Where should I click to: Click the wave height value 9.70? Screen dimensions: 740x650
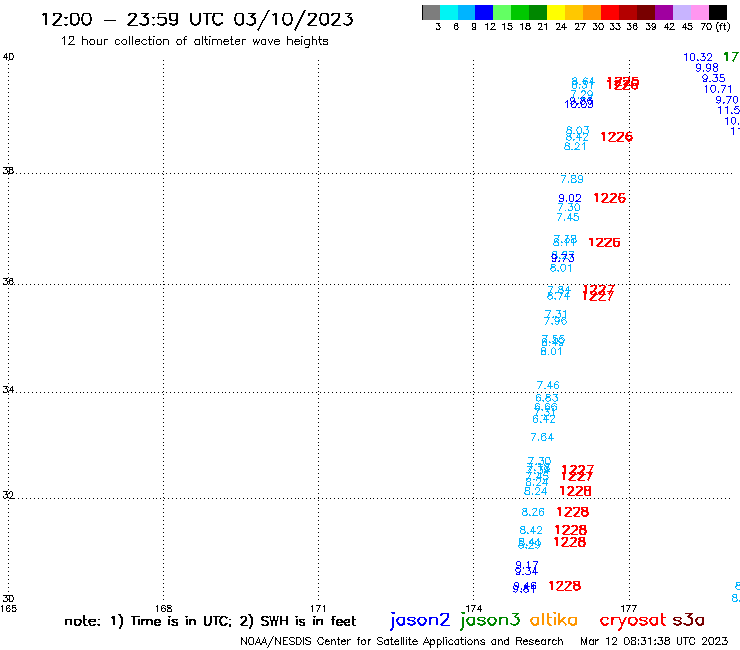pos(727,100)
